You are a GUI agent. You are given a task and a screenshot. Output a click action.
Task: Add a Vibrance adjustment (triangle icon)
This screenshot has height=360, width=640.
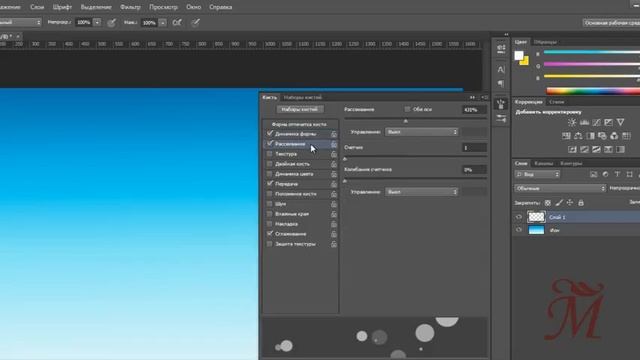pos(620,122)
